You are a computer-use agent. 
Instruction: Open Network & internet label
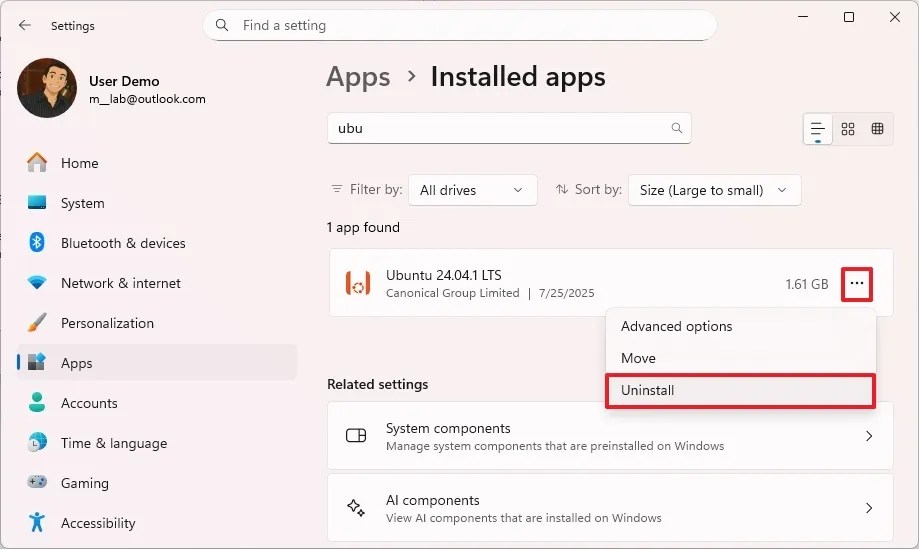[121, 283]
